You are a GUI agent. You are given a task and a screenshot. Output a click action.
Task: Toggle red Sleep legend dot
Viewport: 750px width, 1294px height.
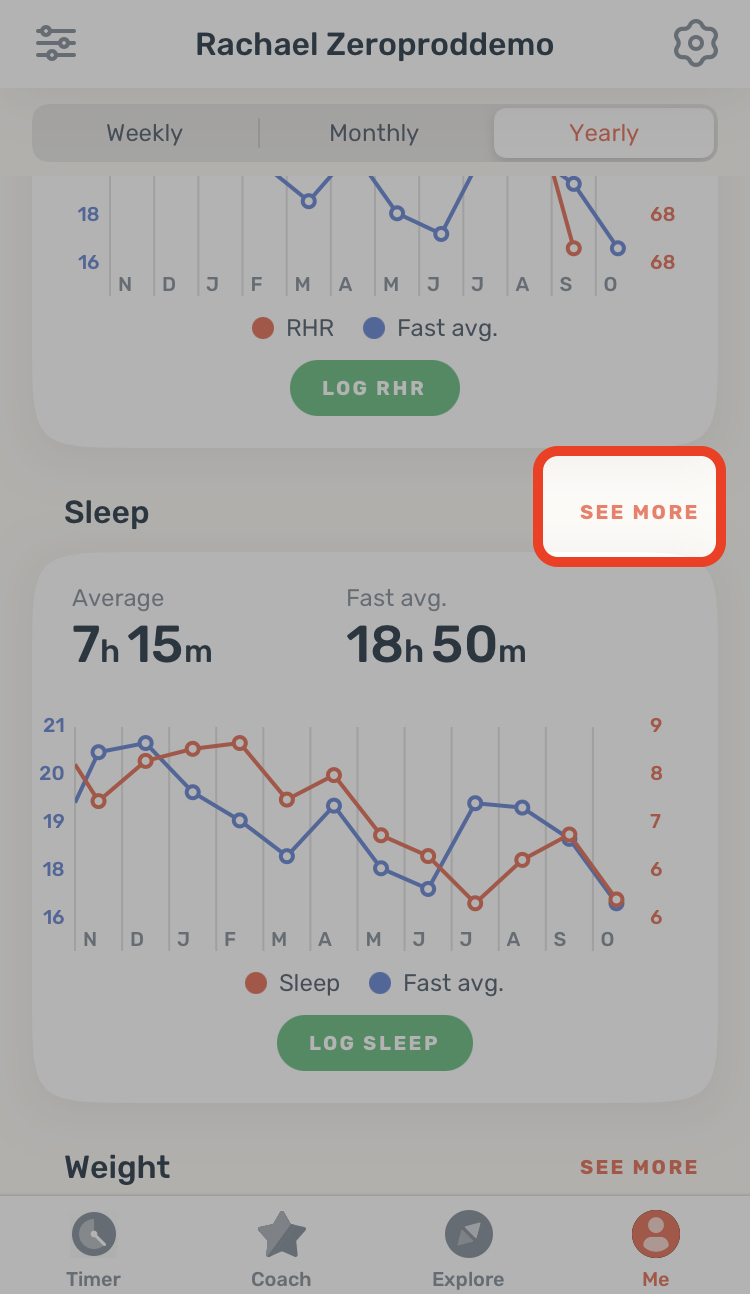click(256, 984)
